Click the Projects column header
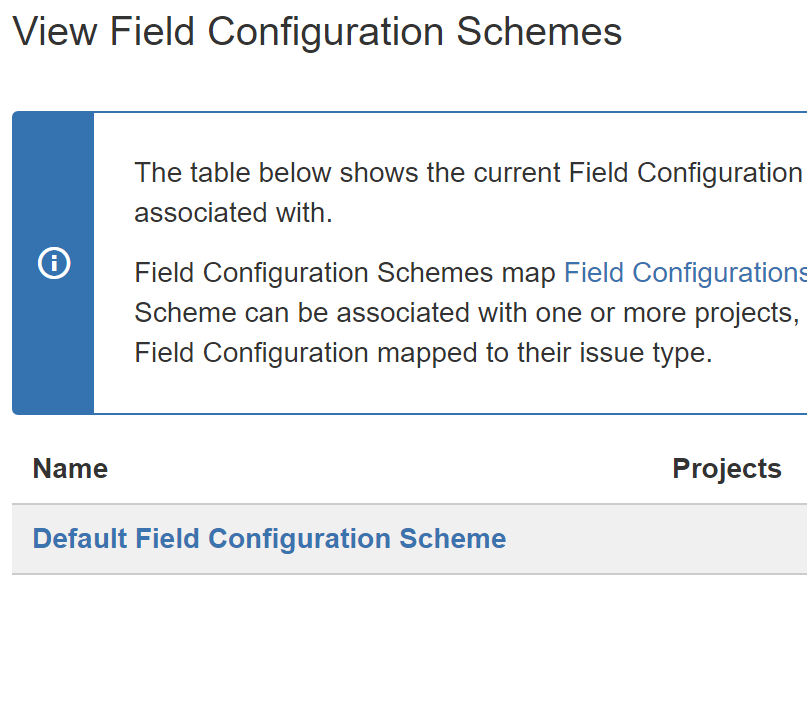 pos(727,469)
